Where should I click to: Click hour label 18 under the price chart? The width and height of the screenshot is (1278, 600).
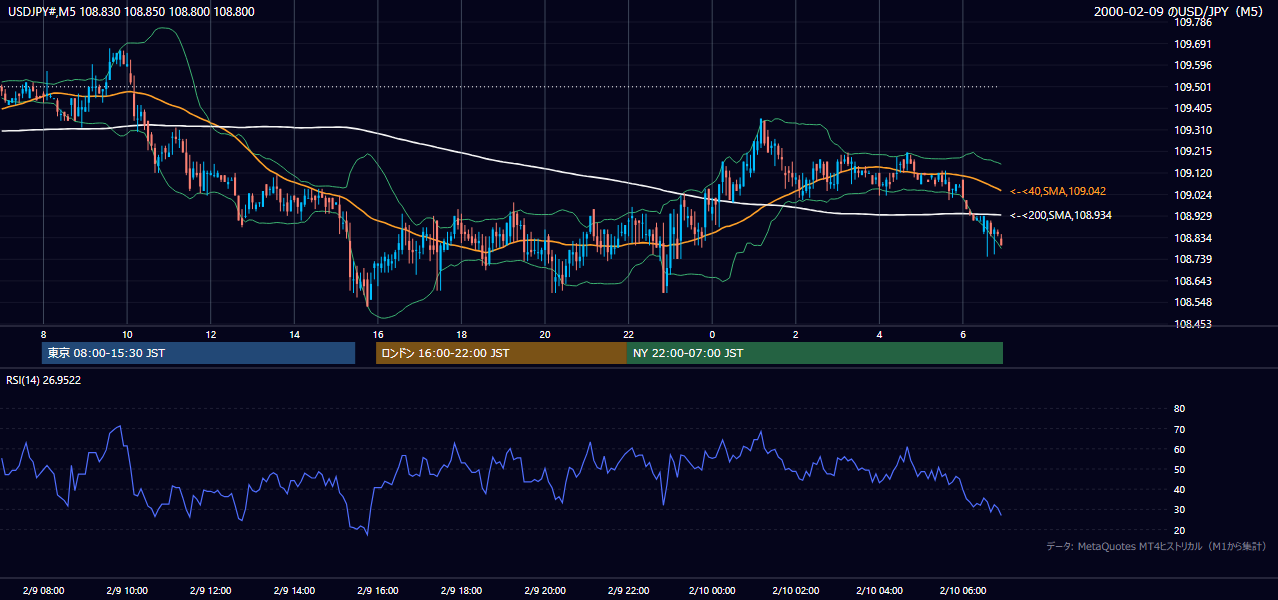click(x=461, y=334)
